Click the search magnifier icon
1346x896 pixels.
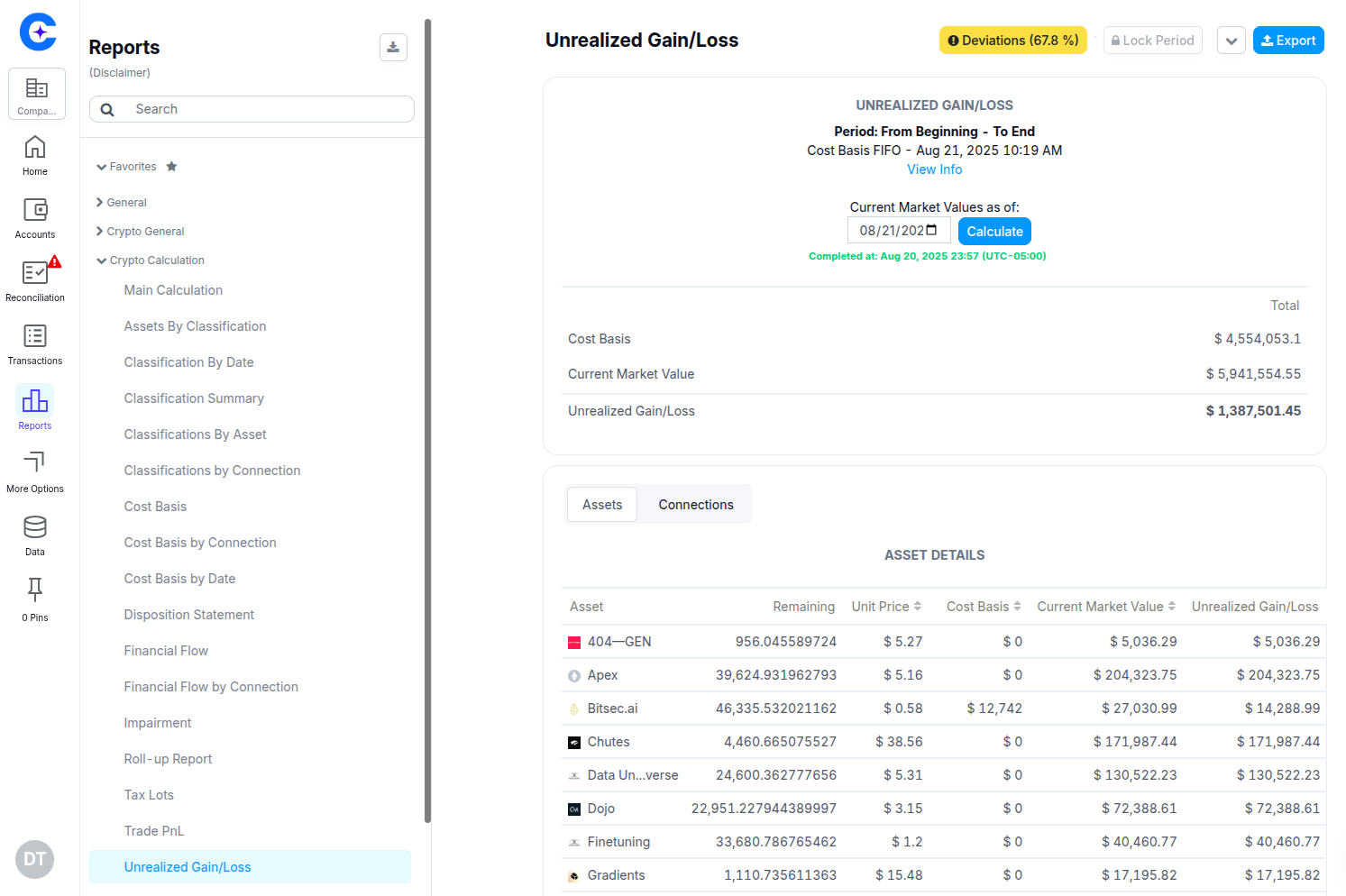107,109
